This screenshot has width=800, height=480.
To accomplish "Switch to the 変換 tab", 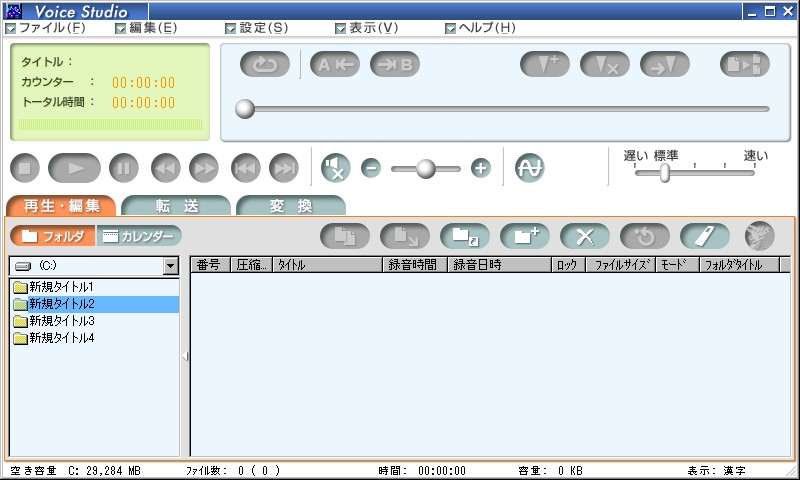I will (x=291, y=206).
